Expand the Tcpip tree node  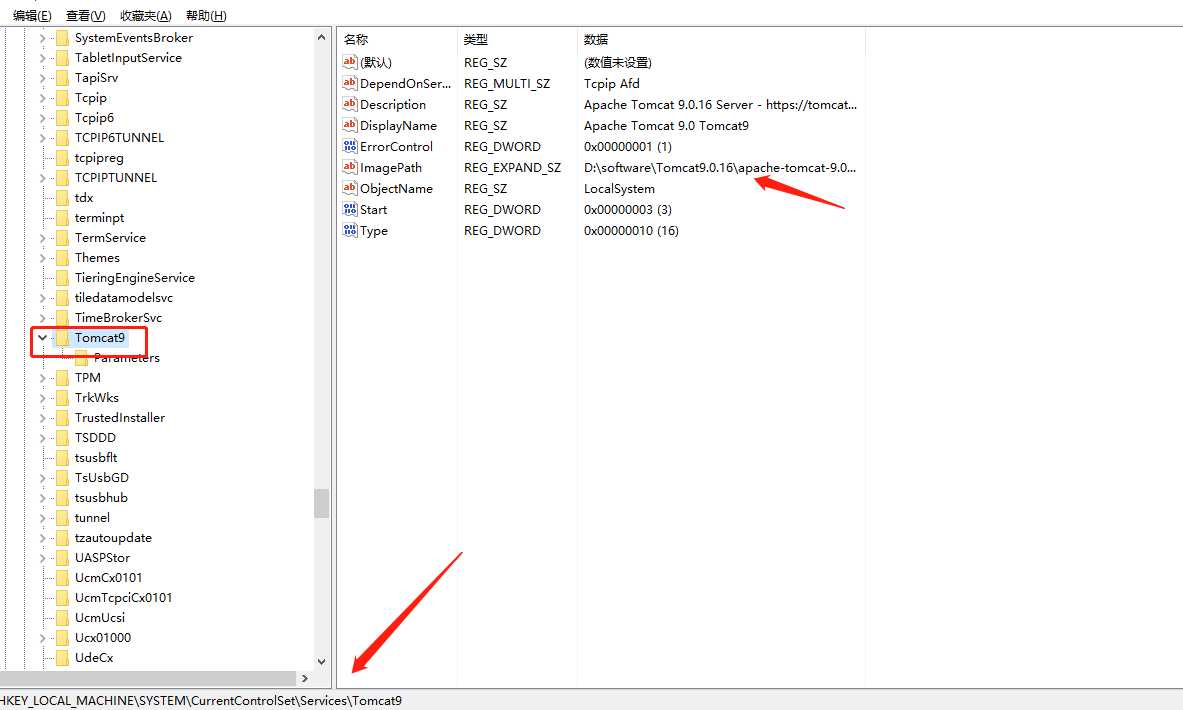click(40, 97)
